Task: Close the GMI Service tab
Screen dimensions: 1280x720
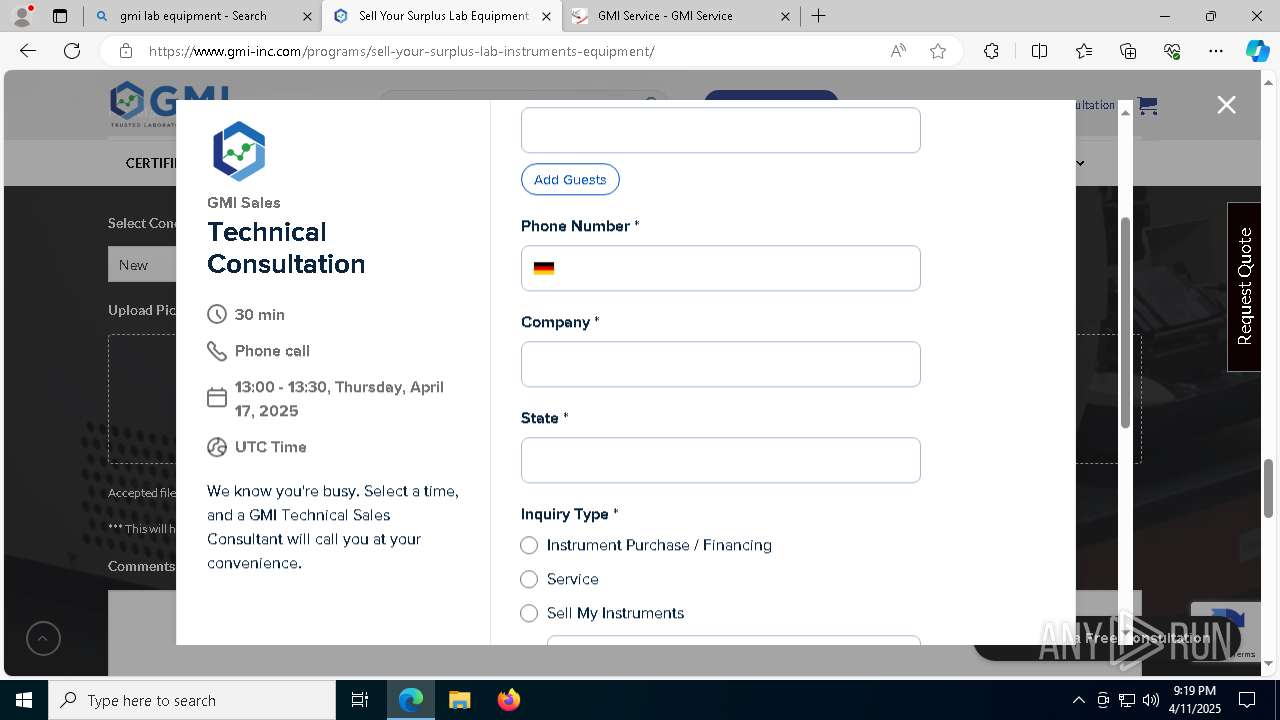Action: point(785,16)
